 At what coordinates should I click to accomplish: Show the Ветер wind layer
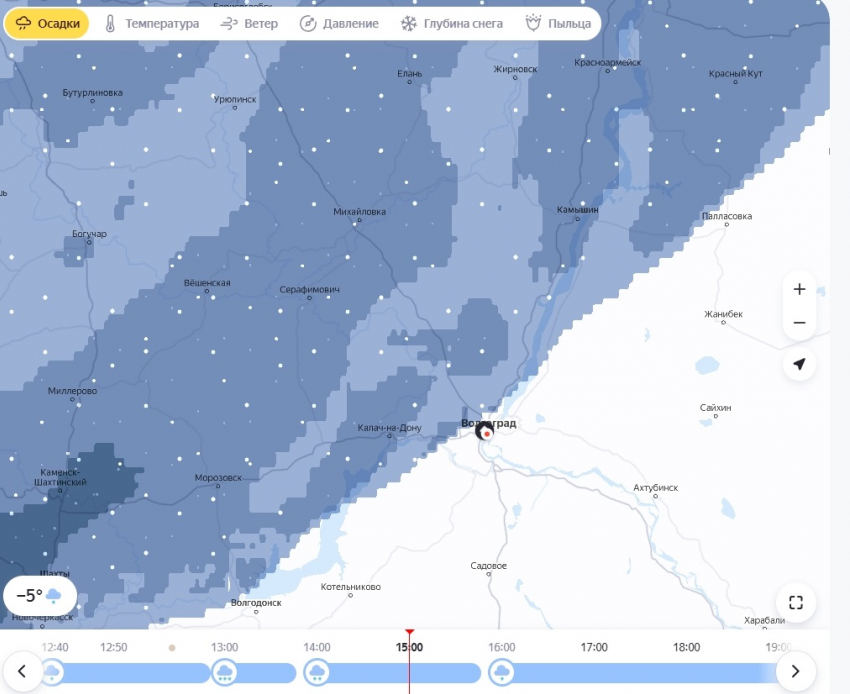248,24
